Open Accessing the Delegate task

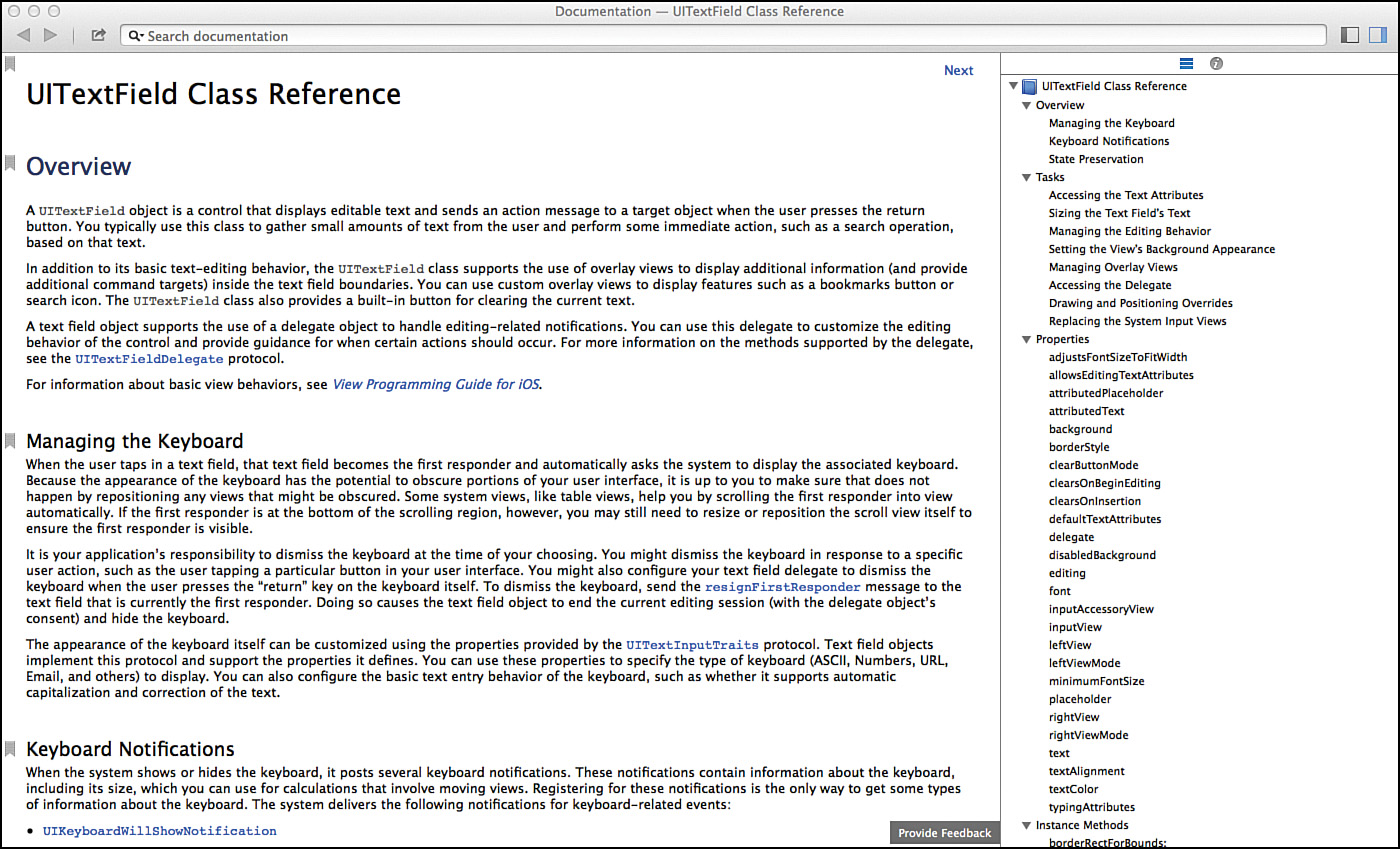1110,285
